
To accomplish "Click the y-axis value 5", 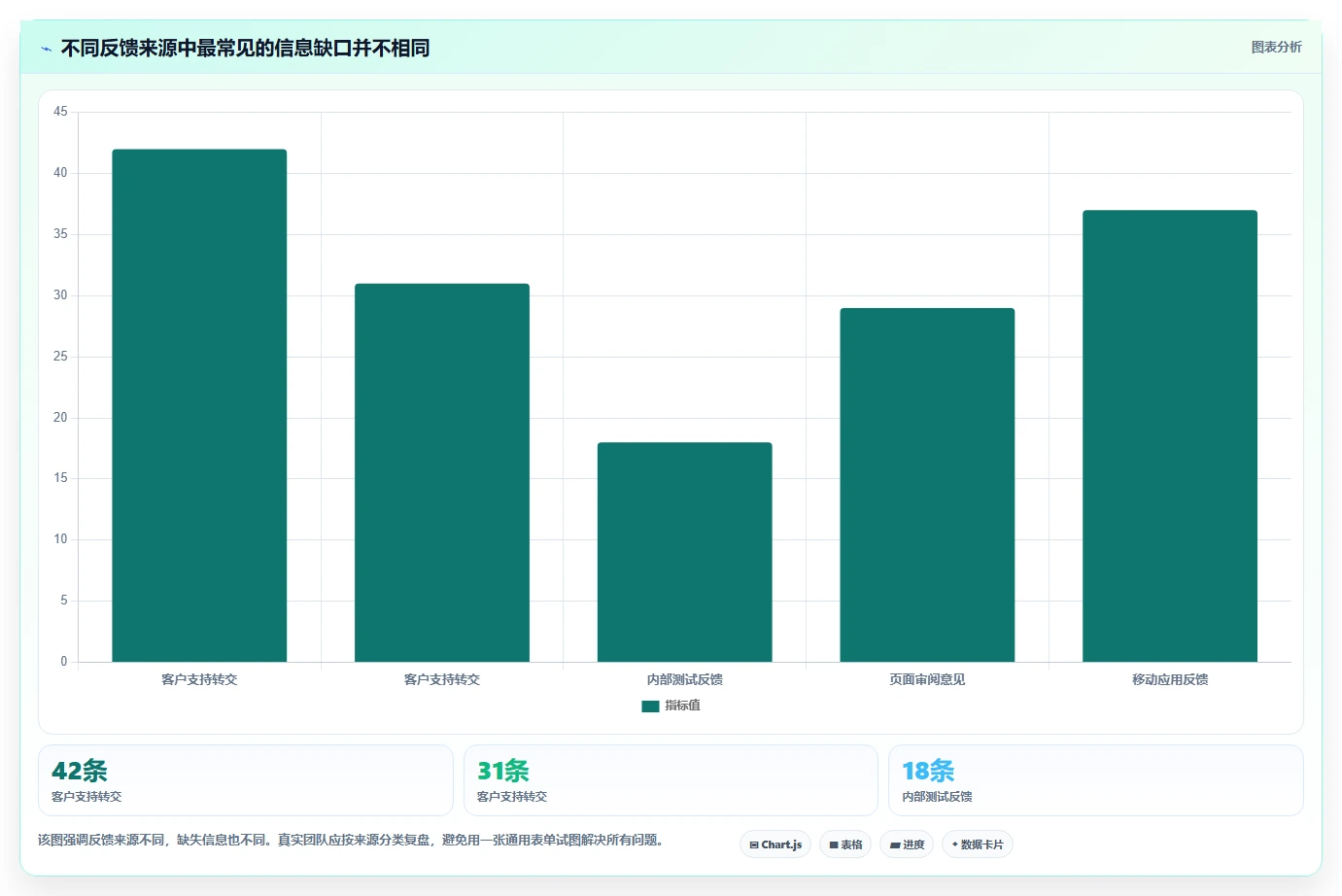I will [64, 601].
